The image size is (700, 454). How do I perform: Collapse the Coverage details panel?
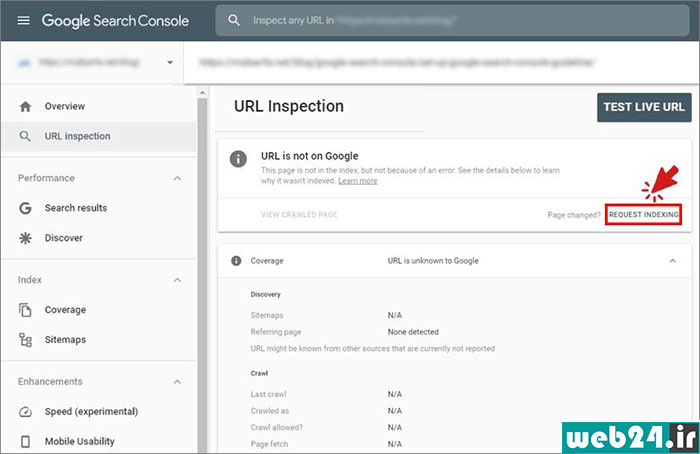tap(672, 261)
